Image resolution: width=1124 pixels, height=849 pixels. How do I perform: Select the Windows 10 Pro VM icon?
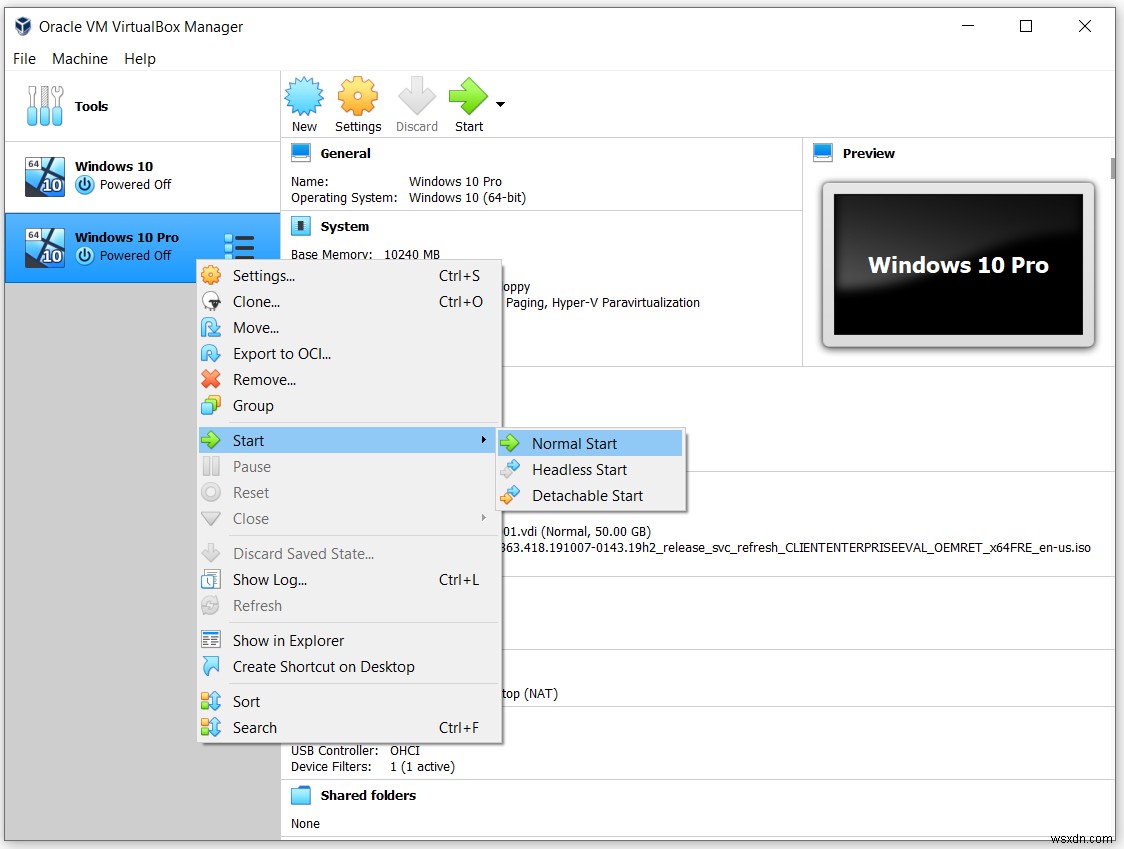44,247
